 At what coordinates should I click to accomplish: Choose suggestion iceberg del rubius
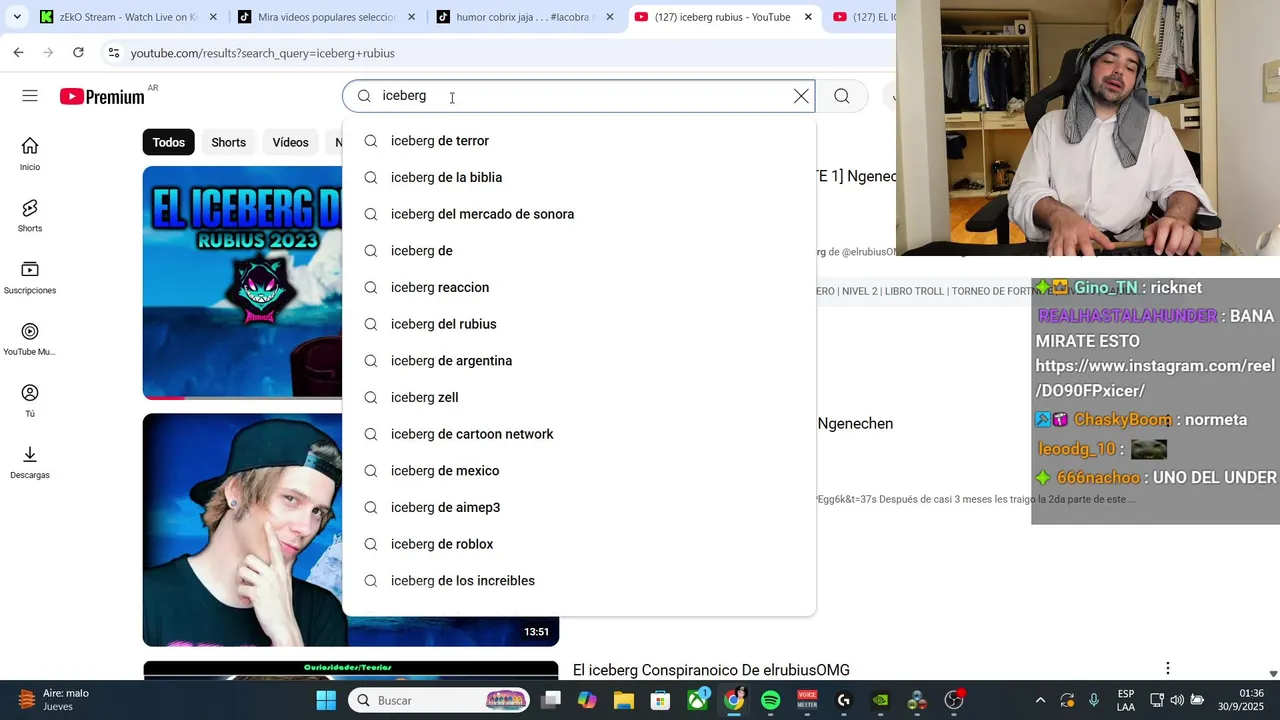(x=579, y=324)
